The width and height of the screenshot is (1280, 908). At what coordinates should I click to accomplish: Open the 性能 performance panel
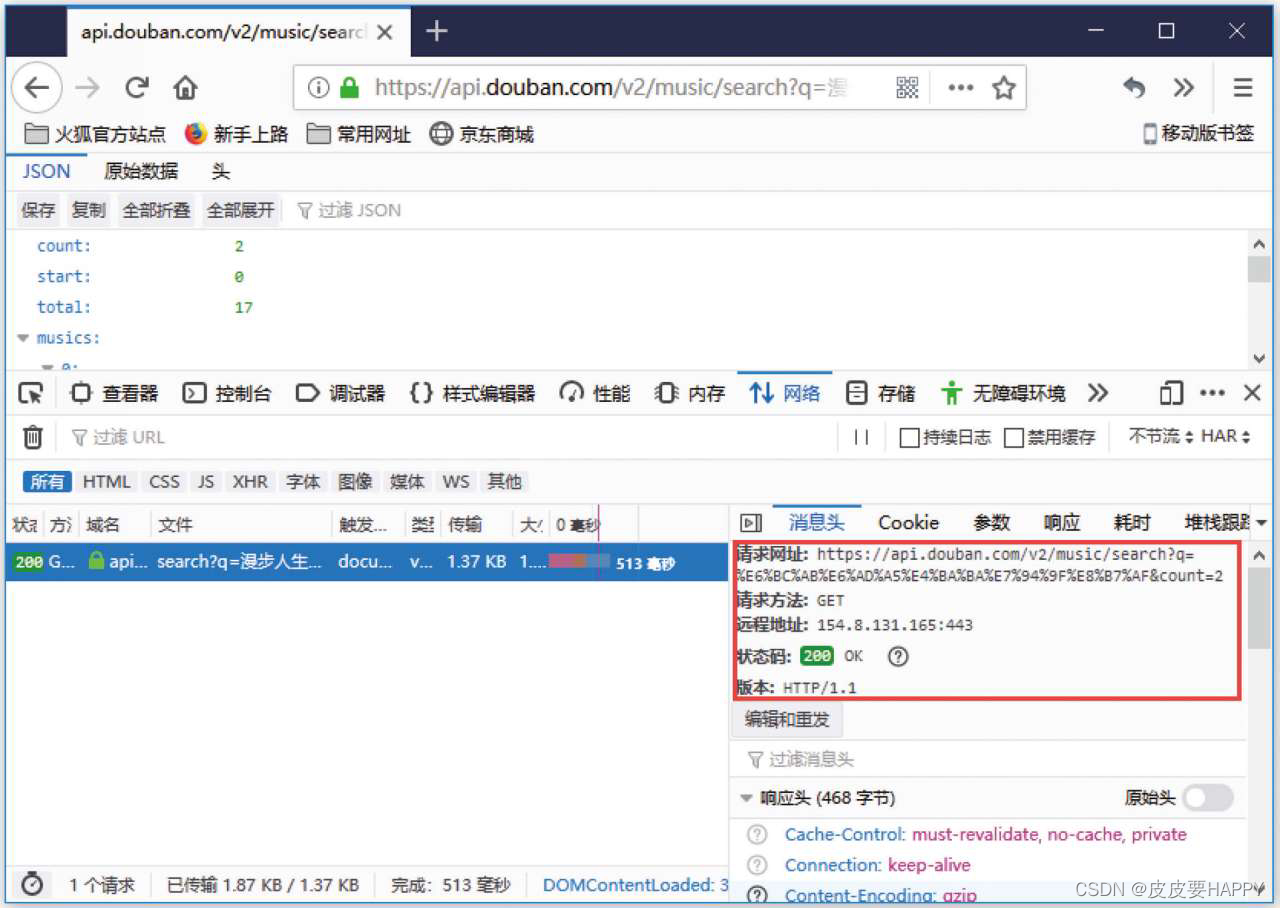tap(595, 393)
